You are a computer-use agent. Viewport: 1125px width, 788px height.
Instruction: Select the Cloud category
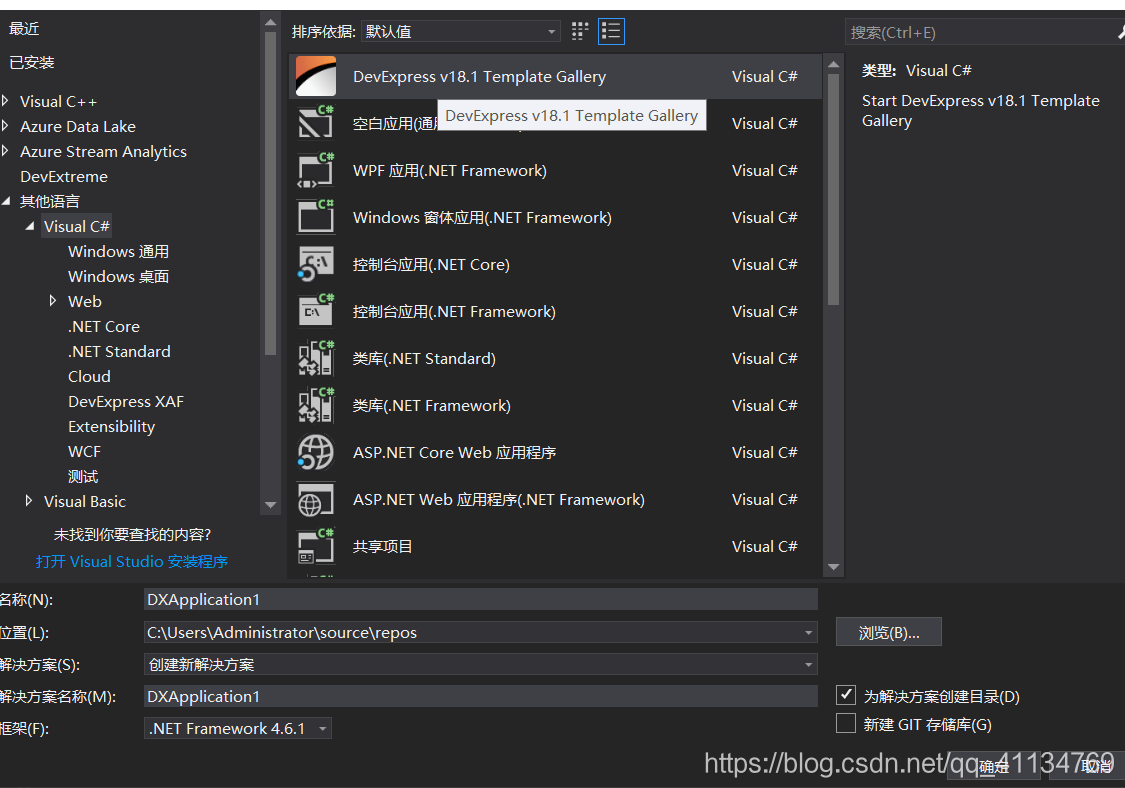89,377
